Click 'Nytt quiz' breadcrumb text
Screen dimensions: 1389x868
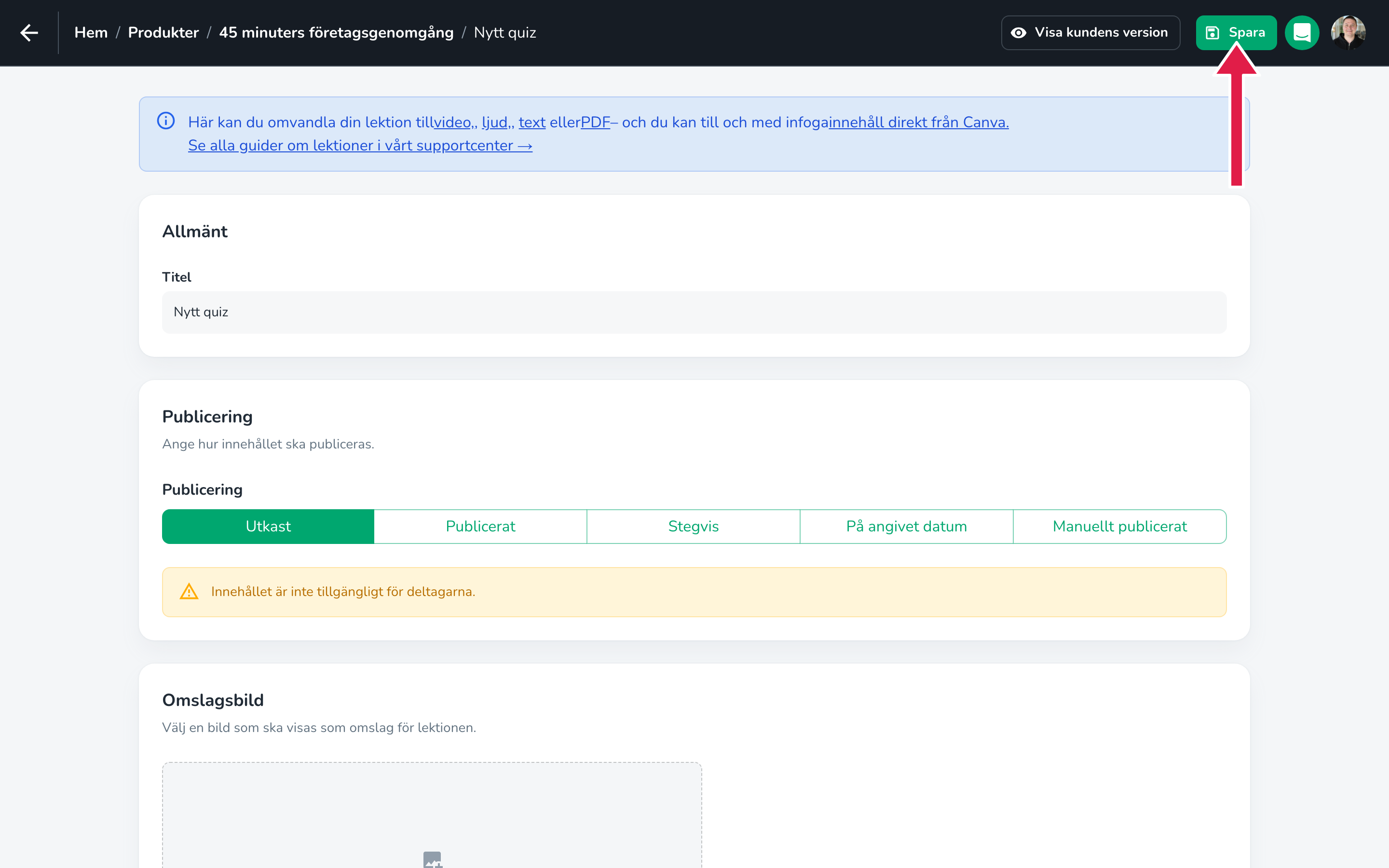(x=505, y=33)
